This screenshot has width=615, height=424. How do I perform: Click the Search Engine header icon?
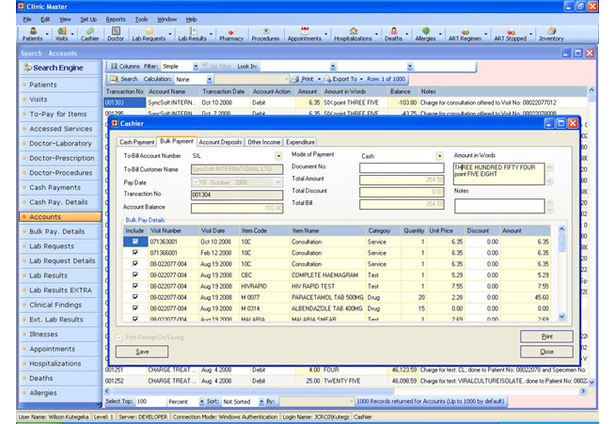pos(27,67)
